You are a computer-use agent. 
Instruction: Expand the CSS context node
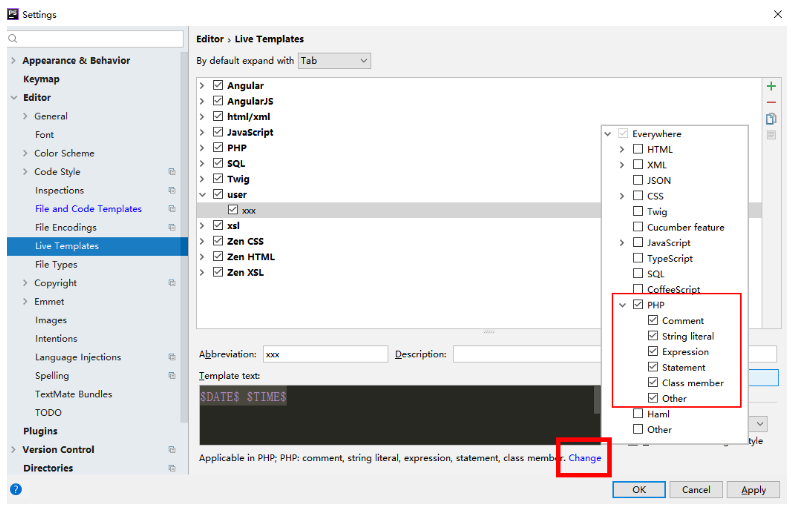(x=622, y=196)
